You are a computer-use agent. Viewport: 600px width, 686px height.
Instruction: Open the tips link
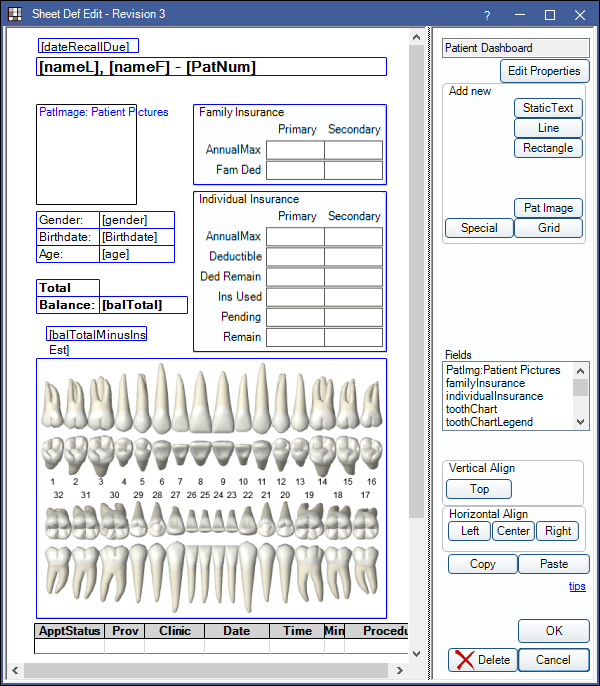577,586
